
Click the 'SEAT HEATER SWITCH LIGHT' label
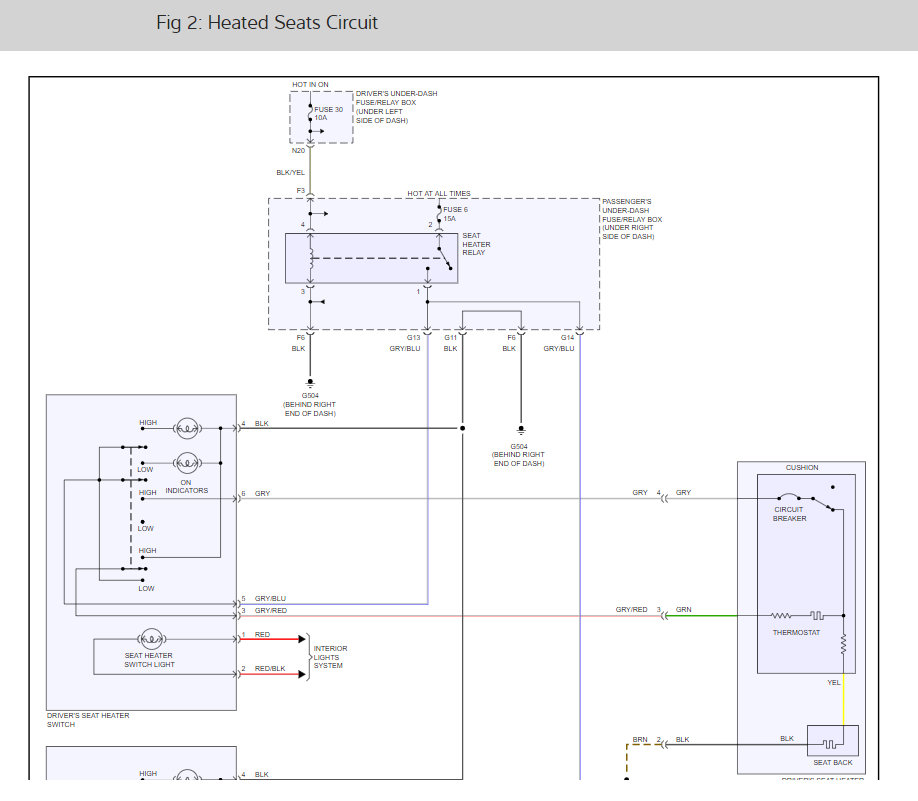(149, 660)
